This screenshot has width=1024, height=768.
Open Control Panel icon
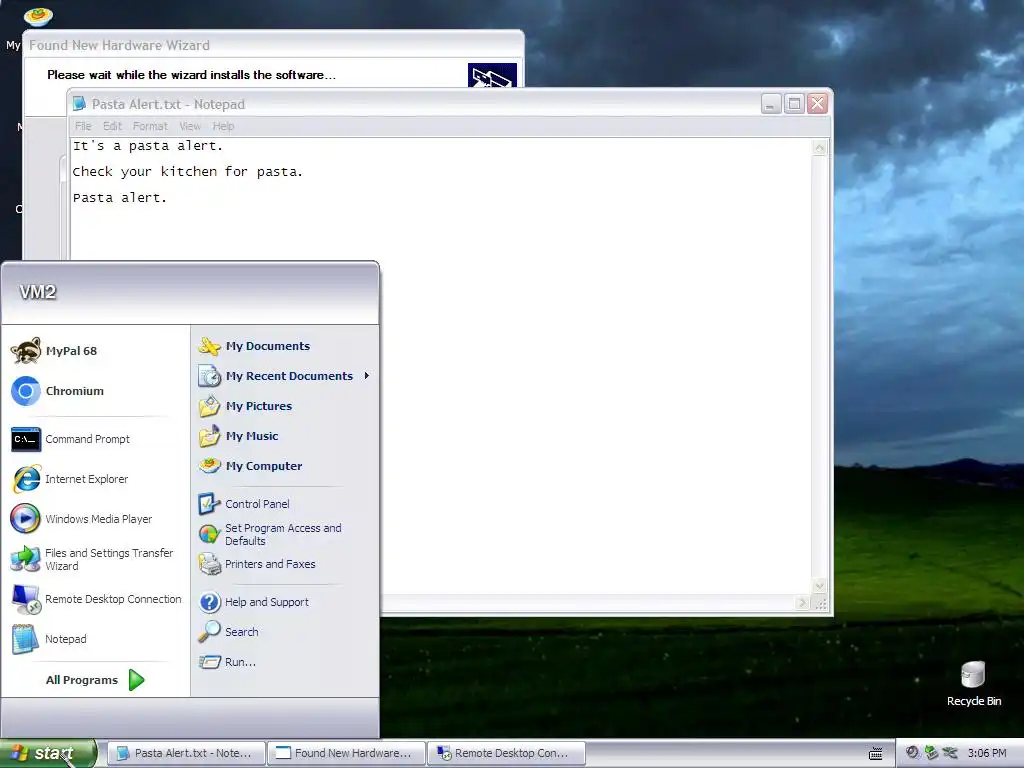point(210,504)
